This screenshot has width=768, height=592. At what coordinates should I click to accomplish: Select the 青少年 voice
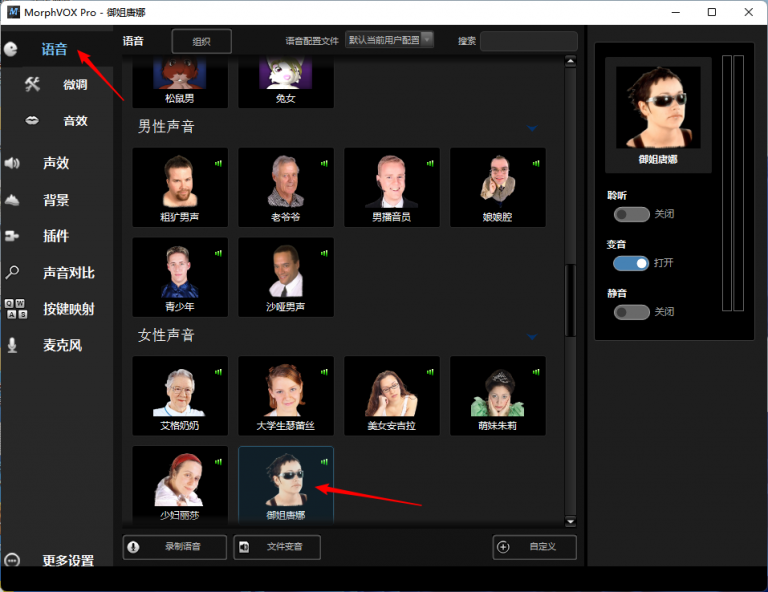(x=180, y=277)
